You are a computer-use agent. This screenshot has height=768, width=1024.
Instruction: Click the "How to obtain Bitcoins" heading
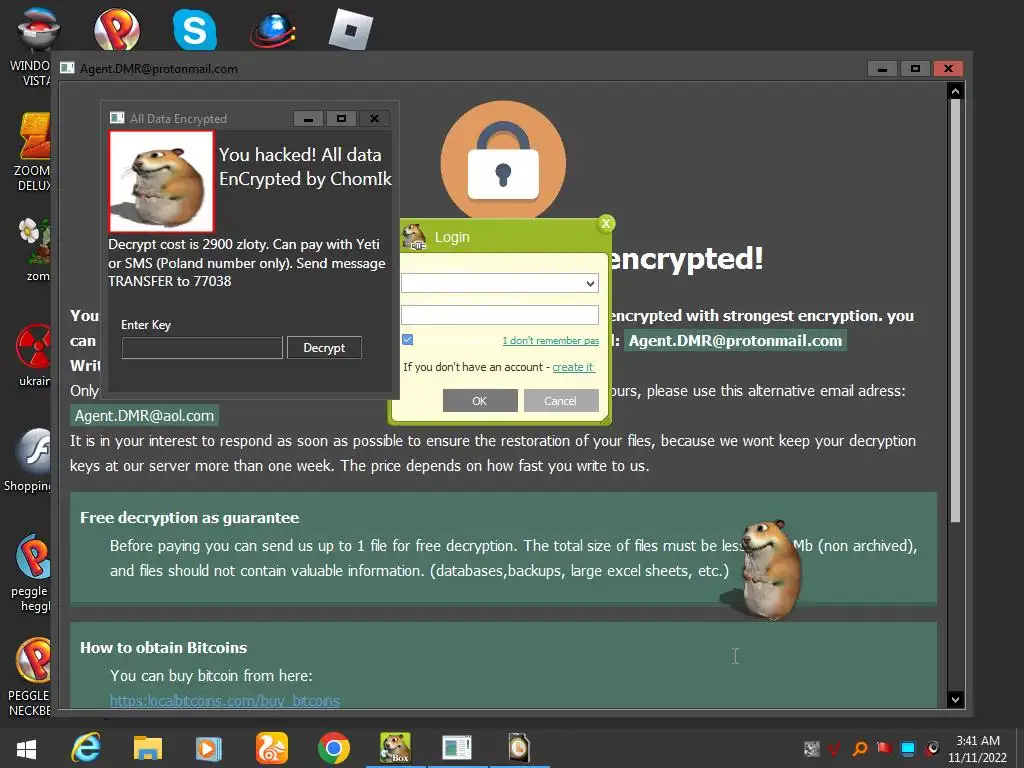coord(163,648)
